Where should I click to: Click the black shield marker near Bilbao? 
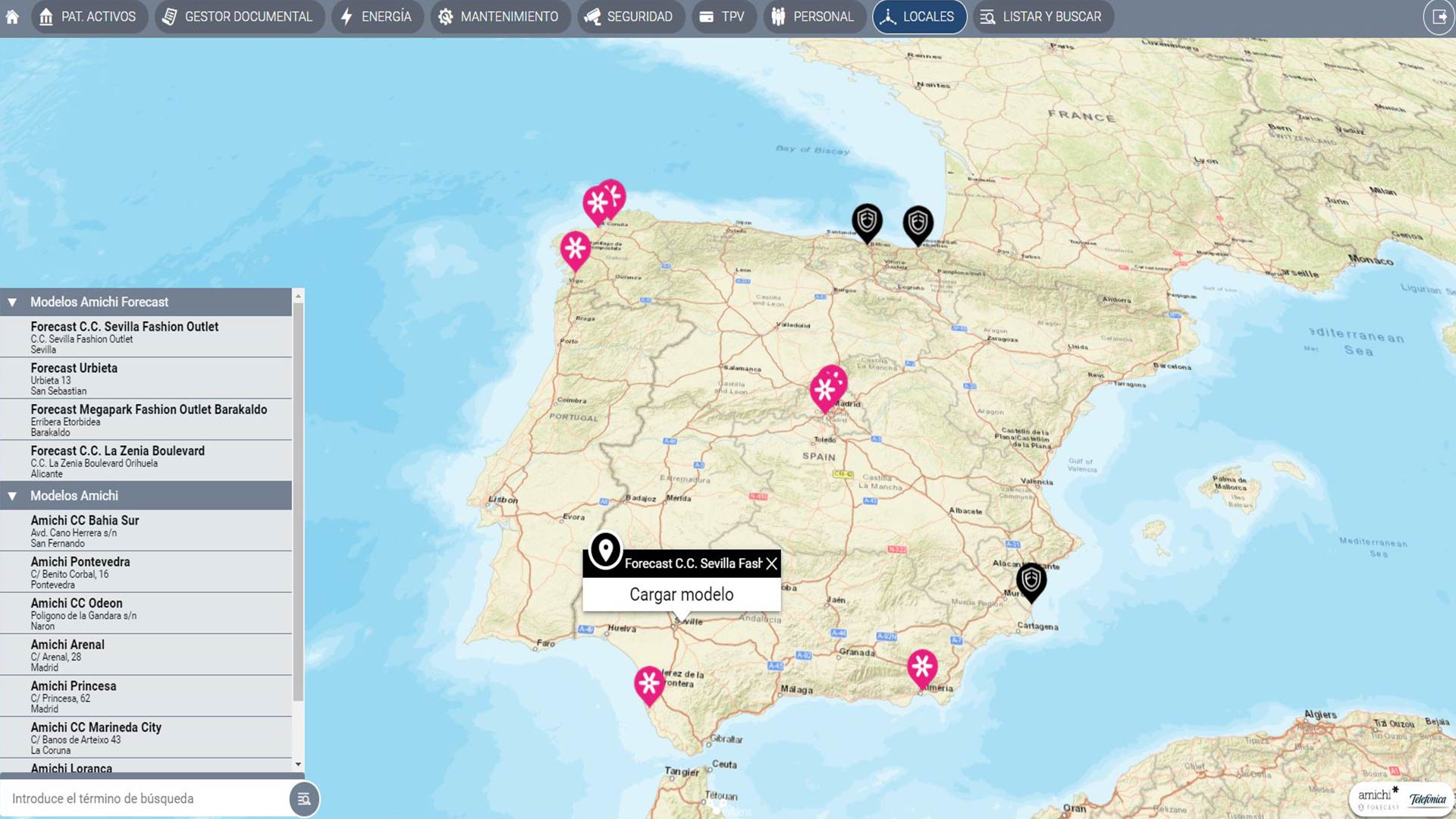[867, 221]
